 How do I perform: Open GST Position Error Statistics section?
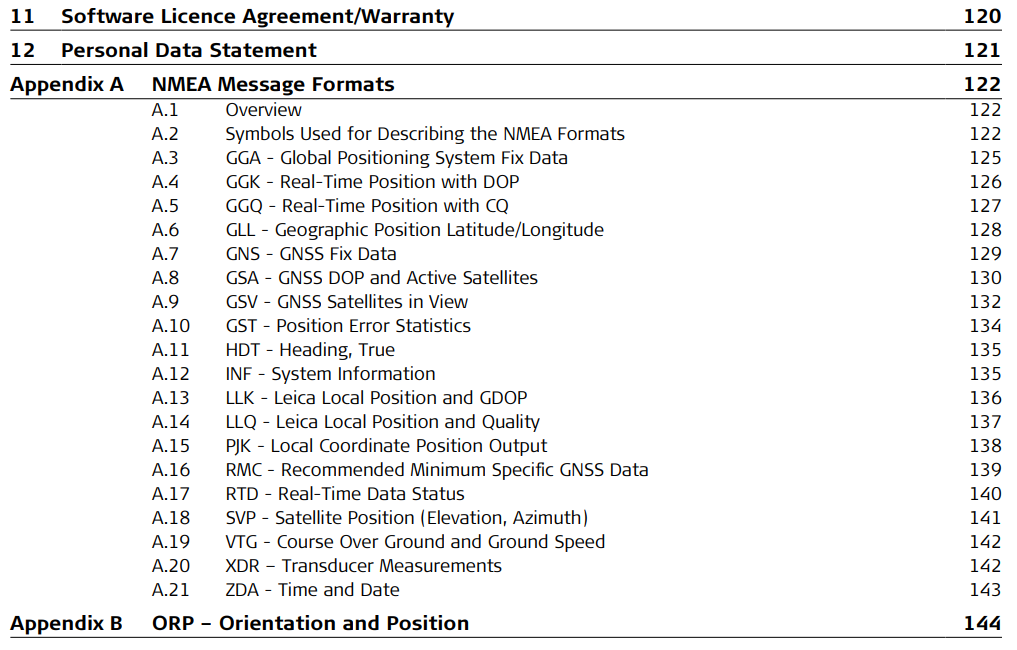[x=348, y=326]
